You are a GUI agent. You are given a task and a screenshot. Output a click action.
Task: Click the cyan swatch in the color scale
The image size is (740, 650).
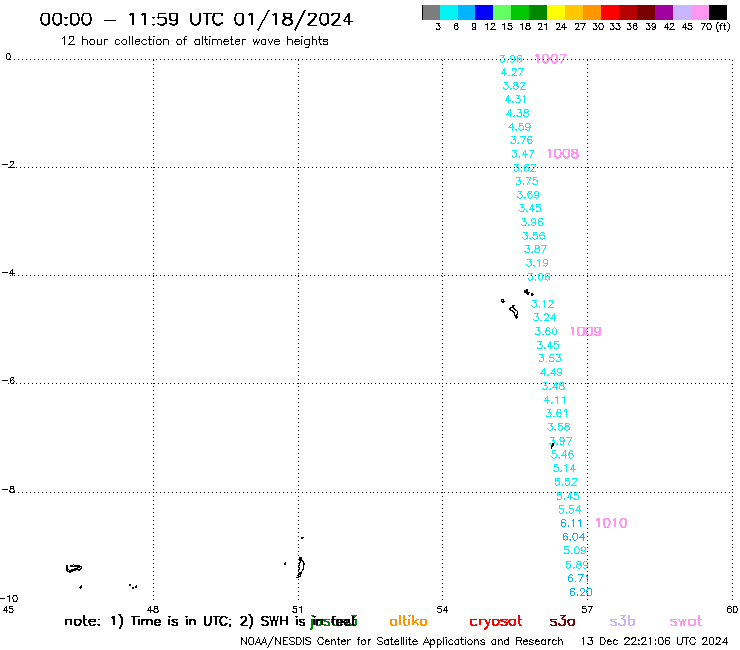point(449,12)
